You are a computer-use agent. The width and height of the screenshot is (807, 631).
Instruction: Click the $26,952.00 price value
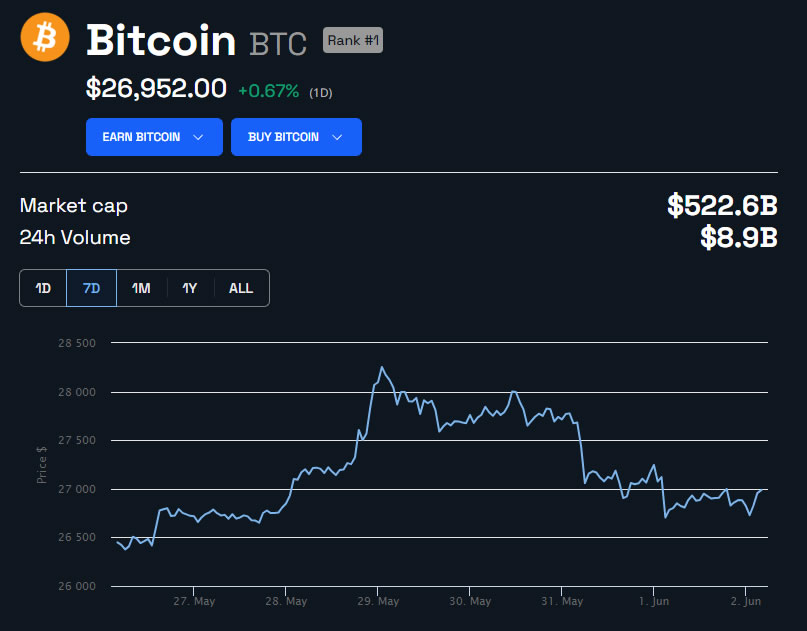click(156, 89)
